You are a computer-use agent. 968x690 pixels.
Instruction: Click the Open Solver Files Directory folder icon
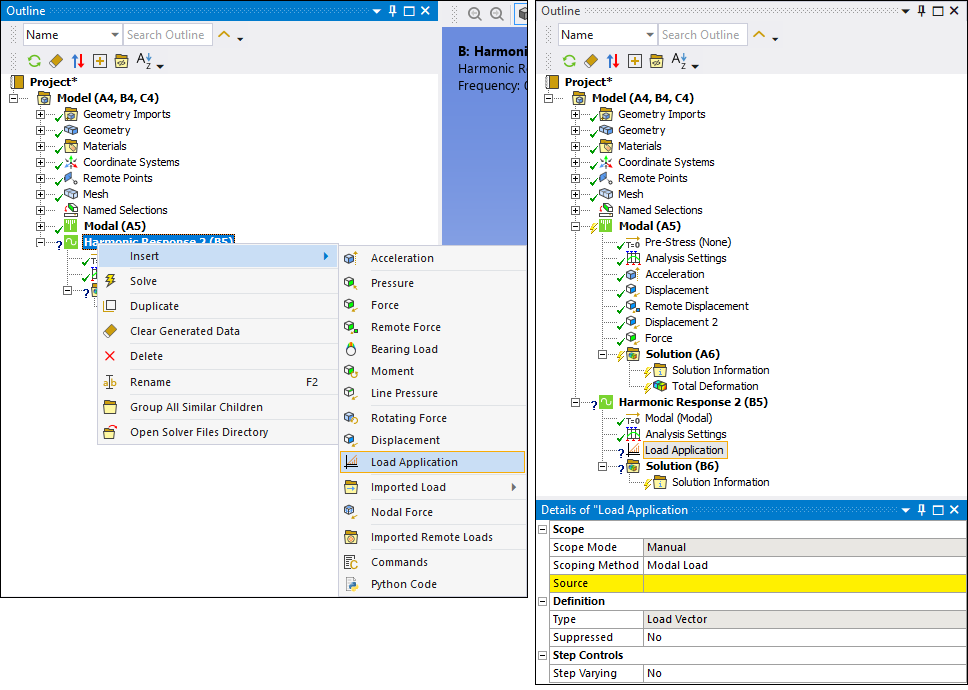[x=110, y=432]
